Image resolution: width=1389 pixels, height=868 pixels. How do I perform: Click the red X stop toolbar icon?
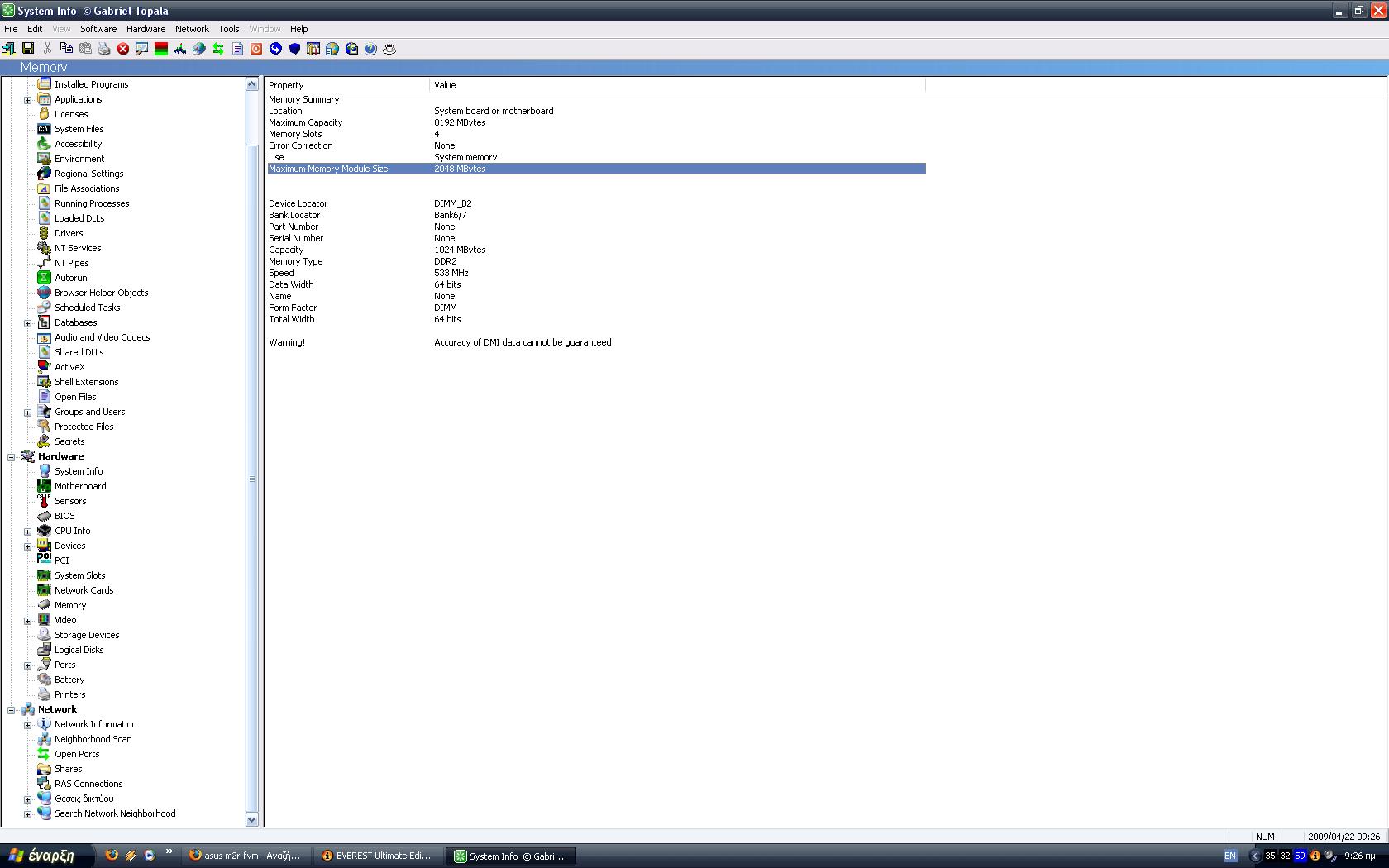[123, 49]
